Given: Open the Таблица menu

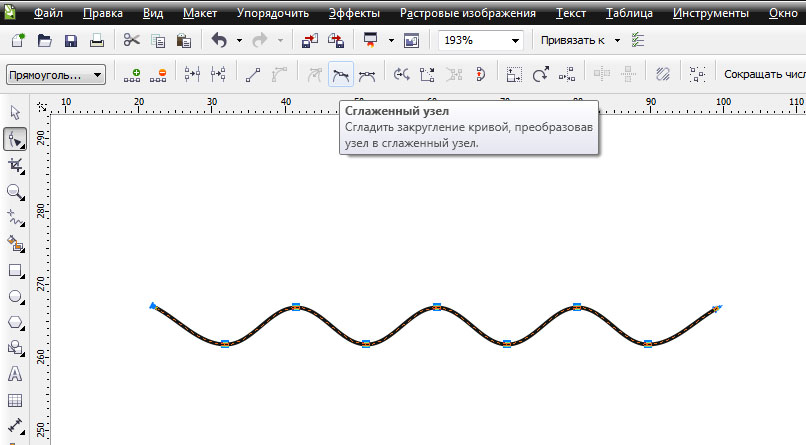Looking at the screenshot, I should (629, 13).
